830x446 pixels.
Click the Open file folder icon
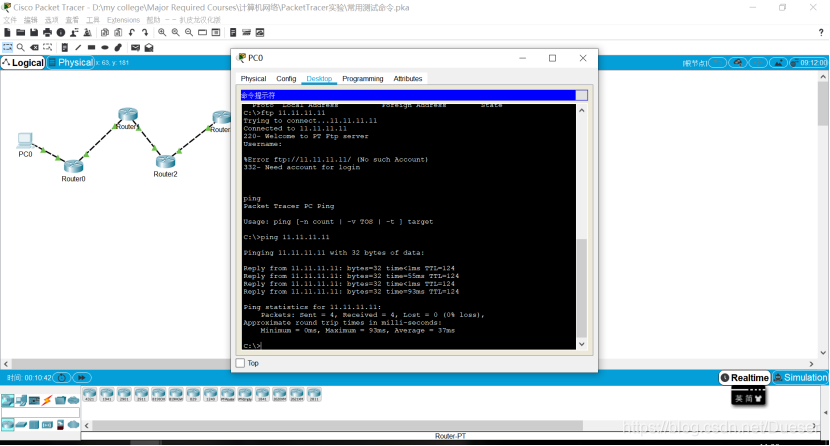(21, 33)
